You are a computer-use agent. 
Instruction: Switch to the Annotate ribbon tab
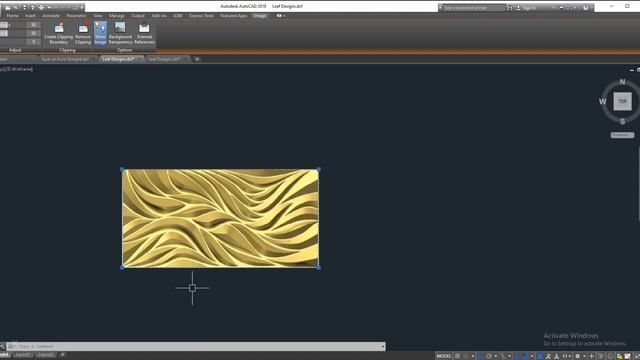(51, 16)
